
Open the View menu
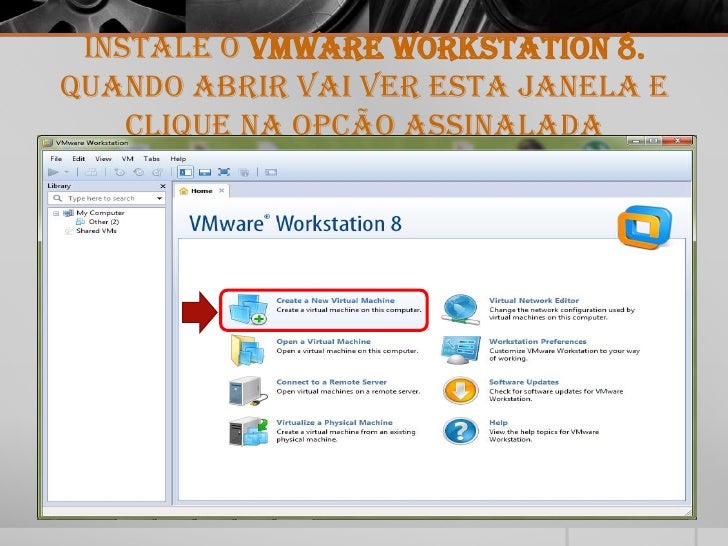tap(103, 159)
